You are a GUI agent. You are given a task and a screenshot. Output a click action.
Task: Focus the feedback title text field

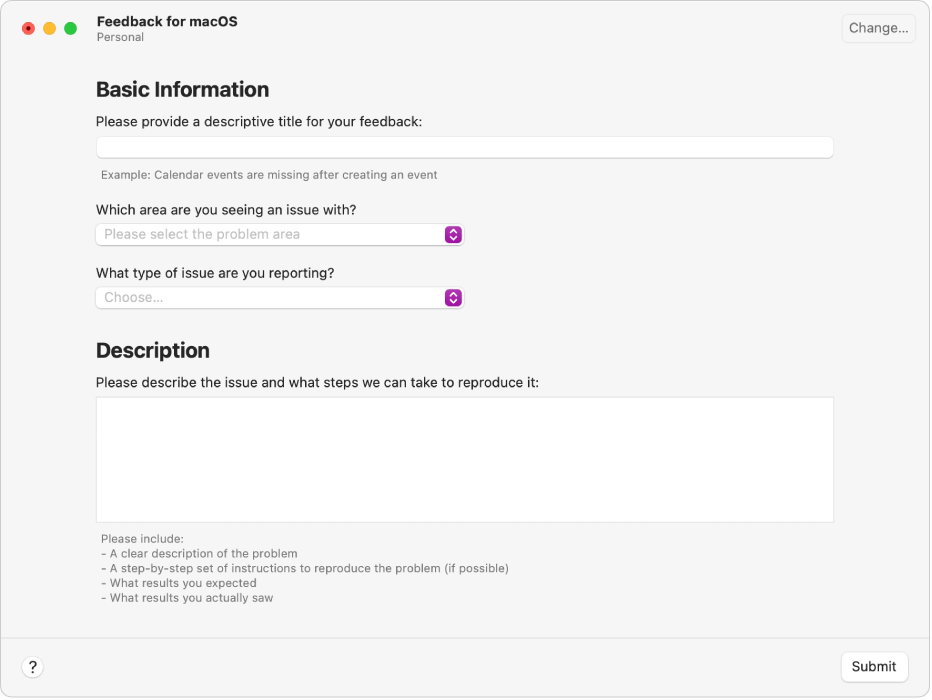[x=464, y=148]
